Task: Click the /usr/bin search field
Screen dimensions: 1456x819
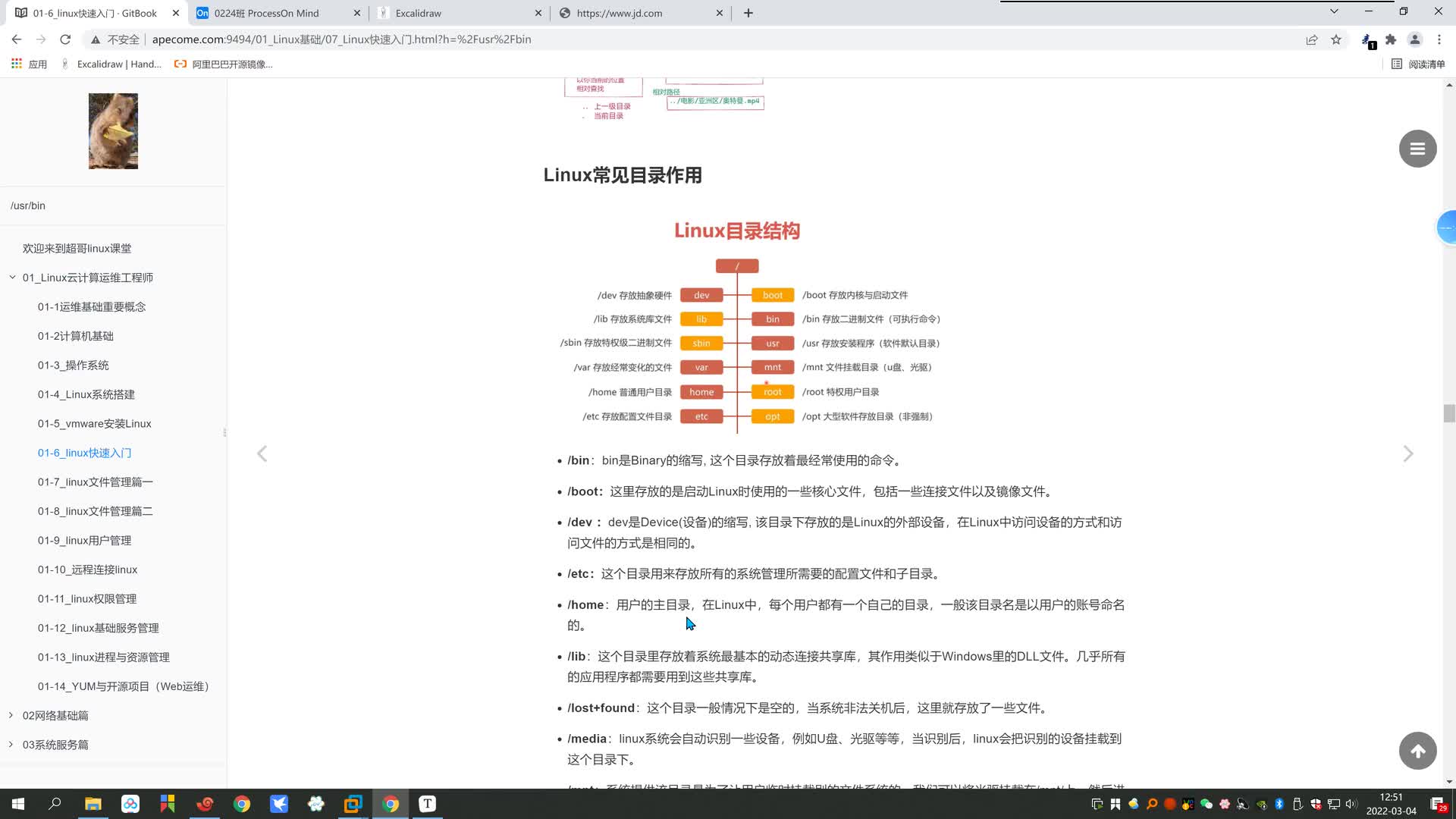Action: point(113,206)
